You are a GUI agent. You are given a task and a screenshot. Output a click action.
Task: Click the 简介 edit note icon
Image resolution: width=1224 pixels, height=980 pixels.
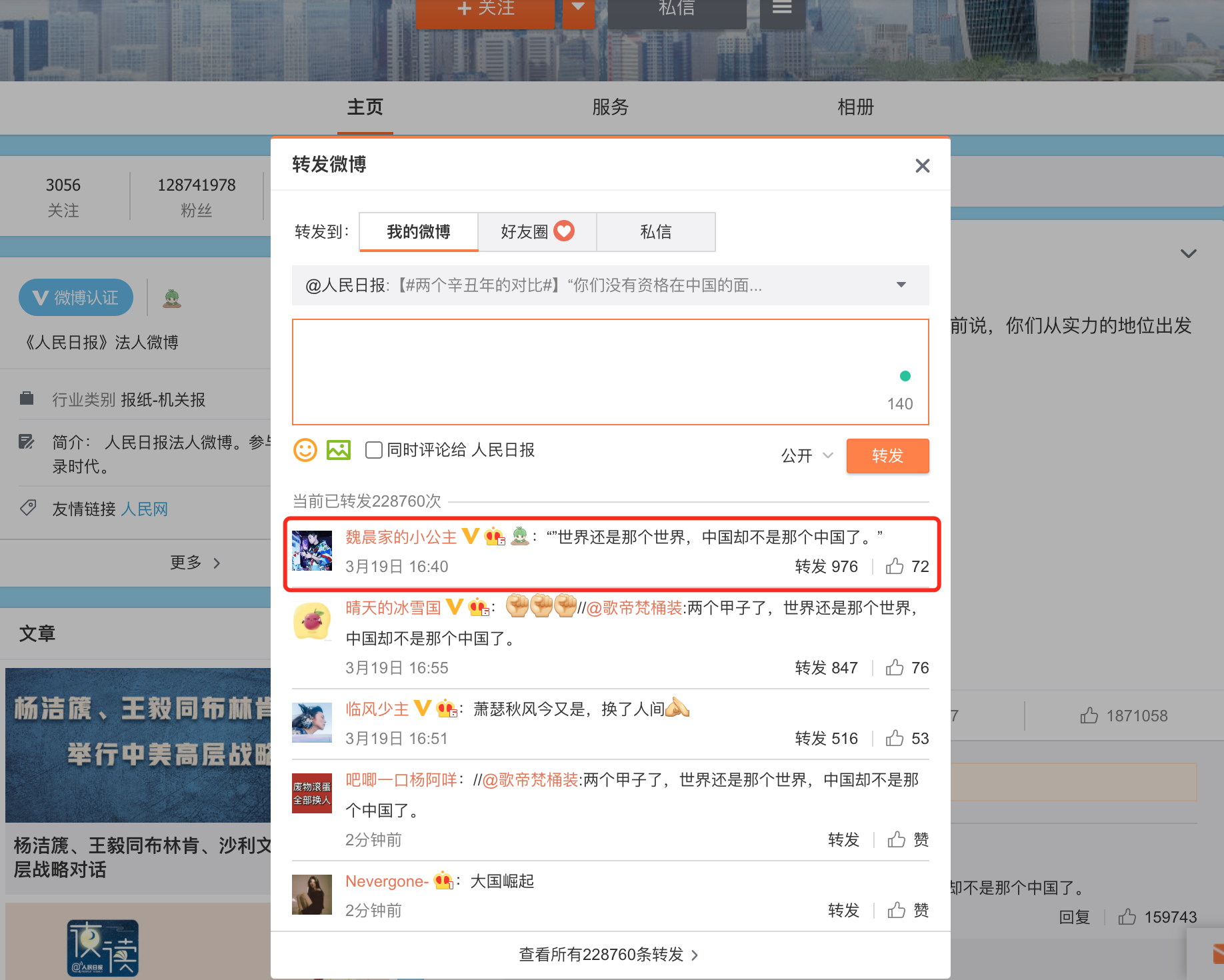27,441
